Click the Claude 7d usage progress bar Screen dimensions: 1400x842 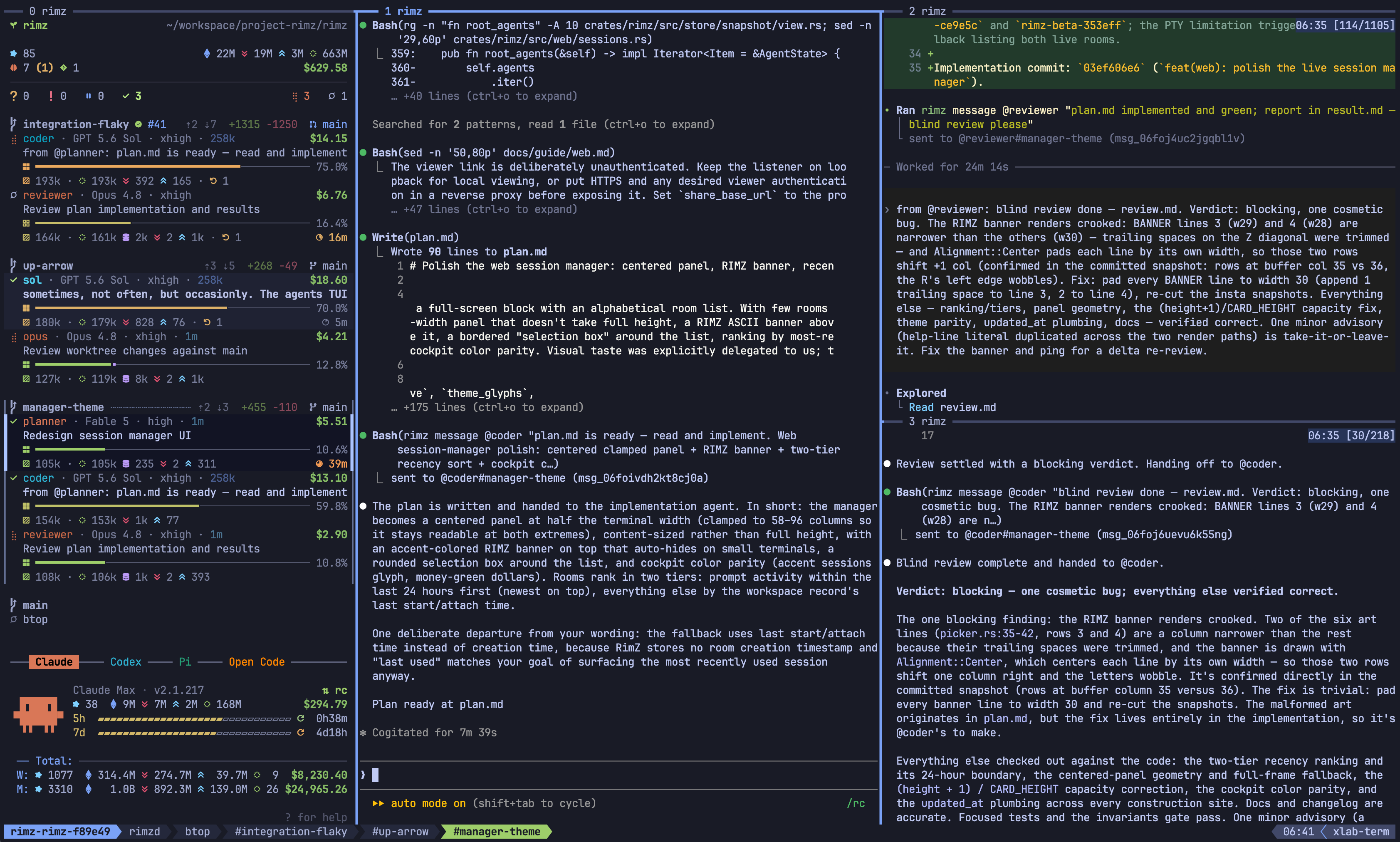click(195, 733)
